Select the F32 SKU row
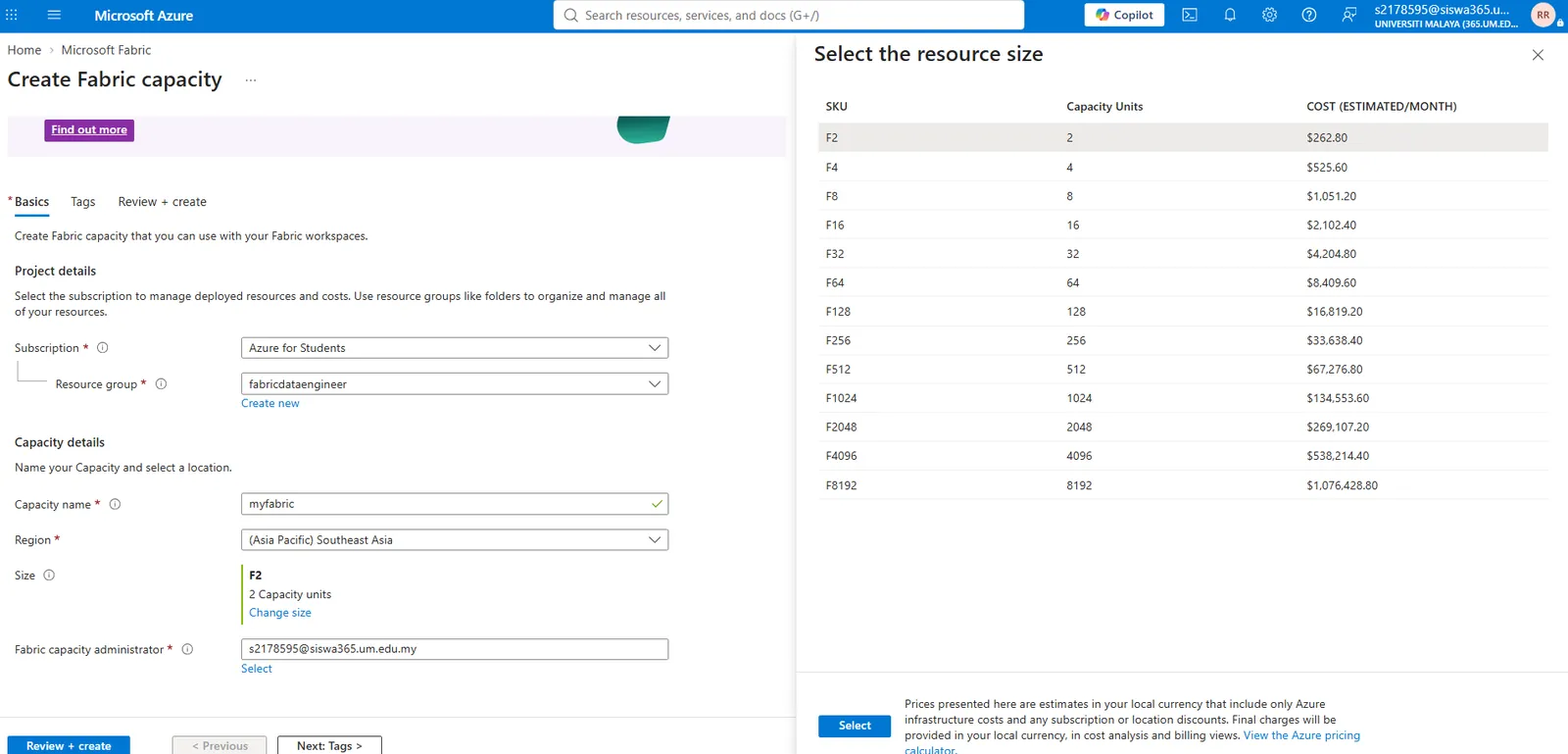This screenshot has height=754, width=1568. coord(1183,254)
